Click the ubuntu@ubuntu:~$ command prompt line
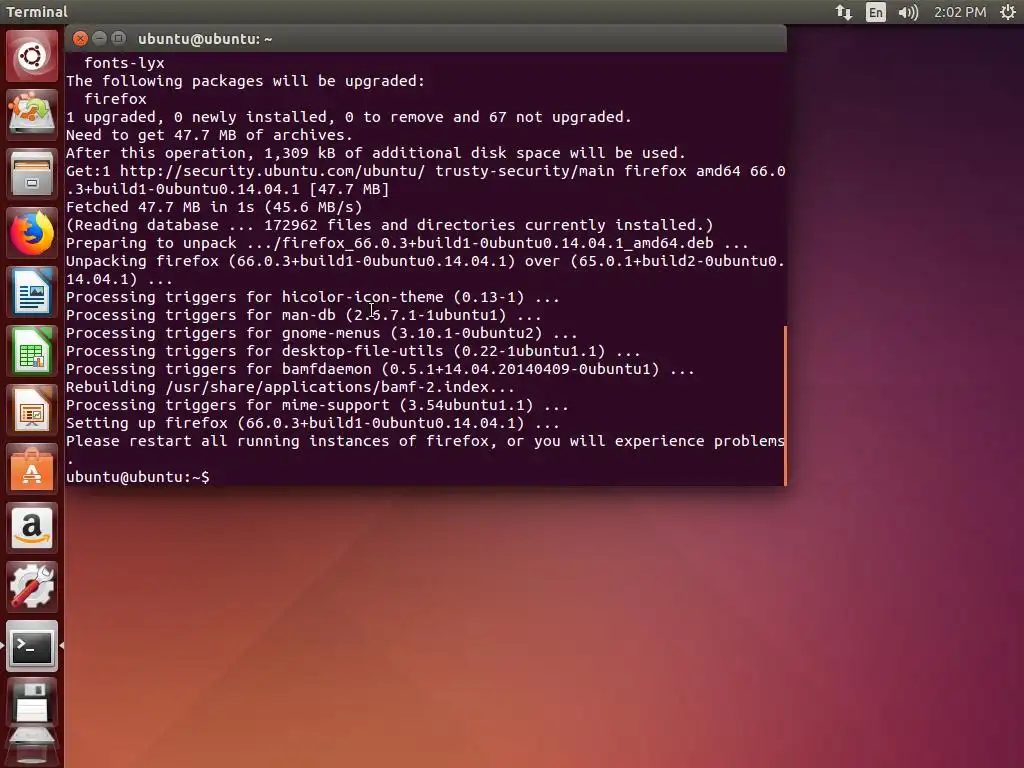The height and width of the screenshot is (768, 1024). pyautogui.click(x=138, y=477)
